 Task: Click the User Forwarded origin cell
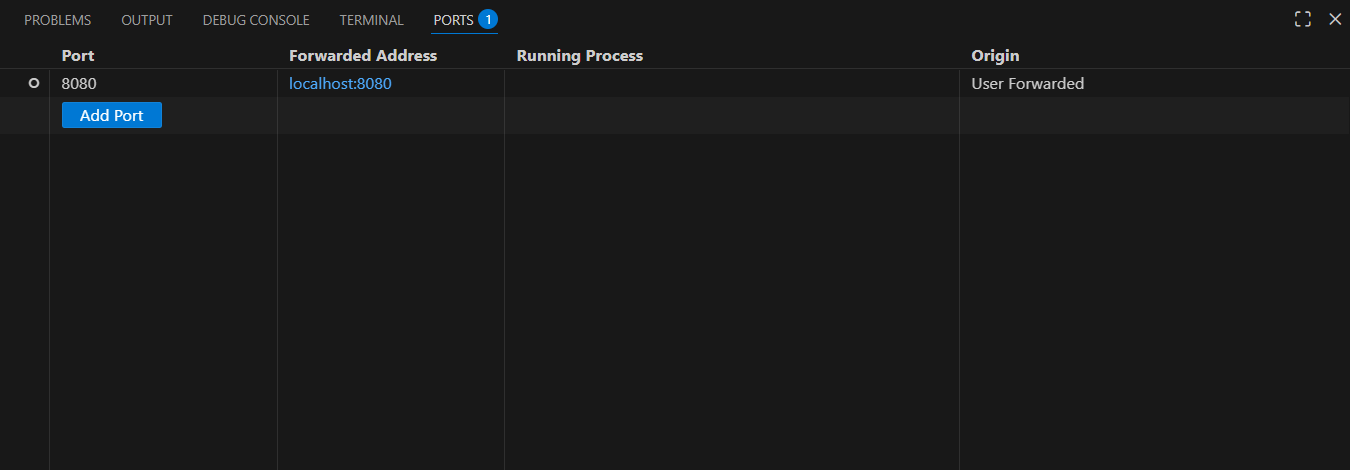1027,84
